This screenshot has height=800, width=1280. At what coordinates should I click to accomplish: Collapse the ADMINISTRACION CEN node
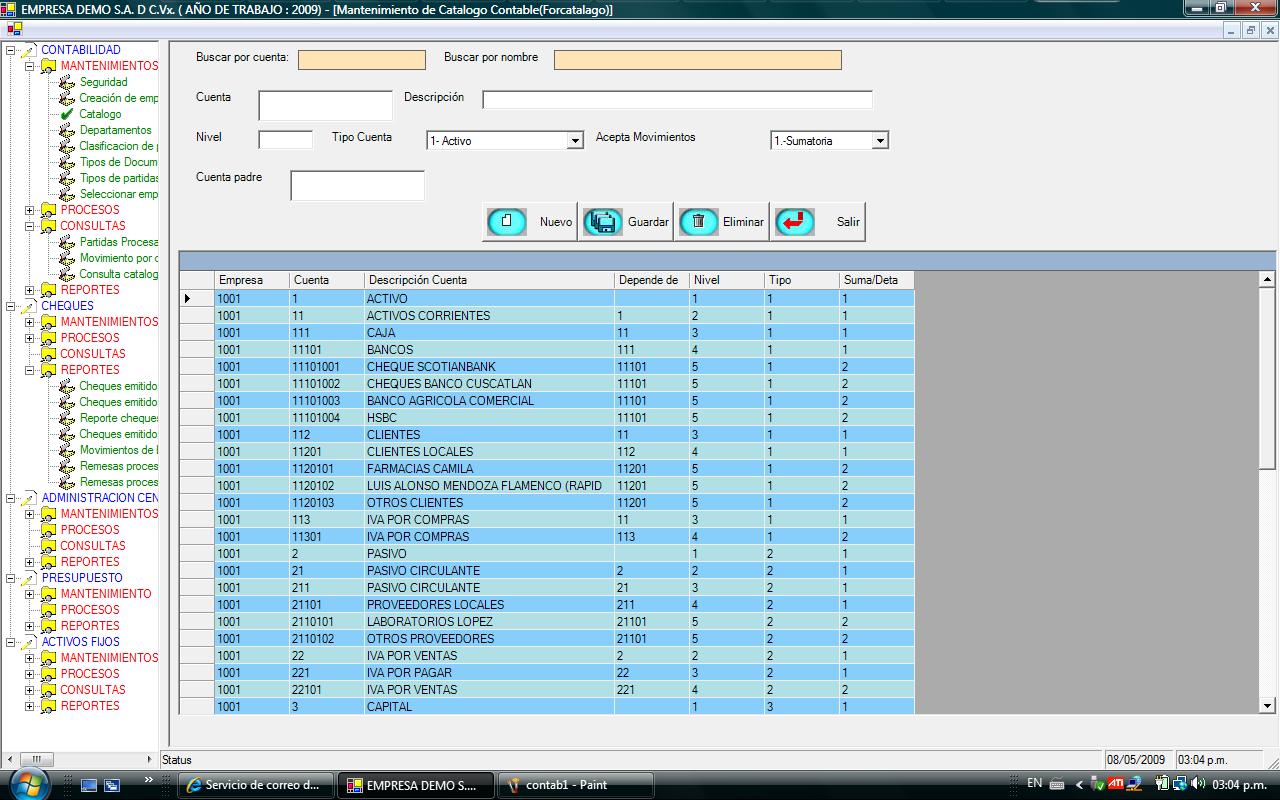(x=10, y=498)
